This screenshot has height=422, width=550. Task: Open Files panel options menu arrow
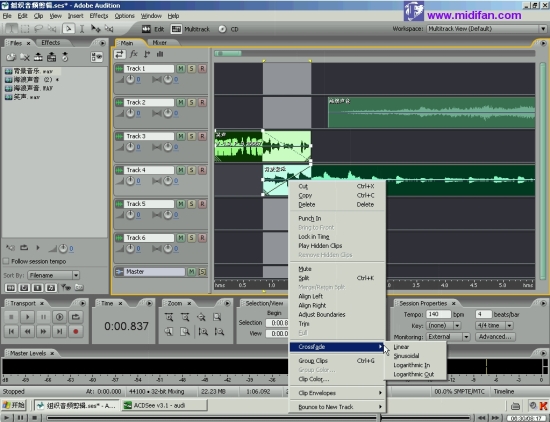click(102, 43)
